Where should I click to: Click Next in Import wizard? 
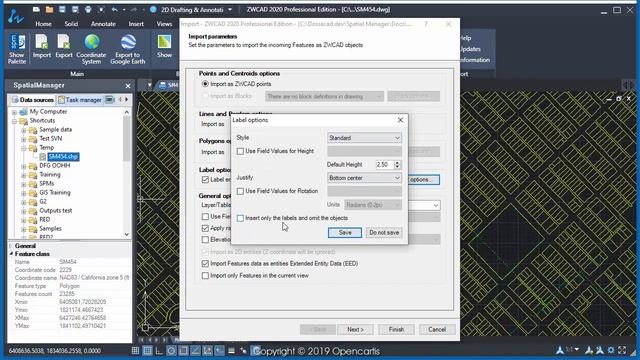(x=356, y=329)
